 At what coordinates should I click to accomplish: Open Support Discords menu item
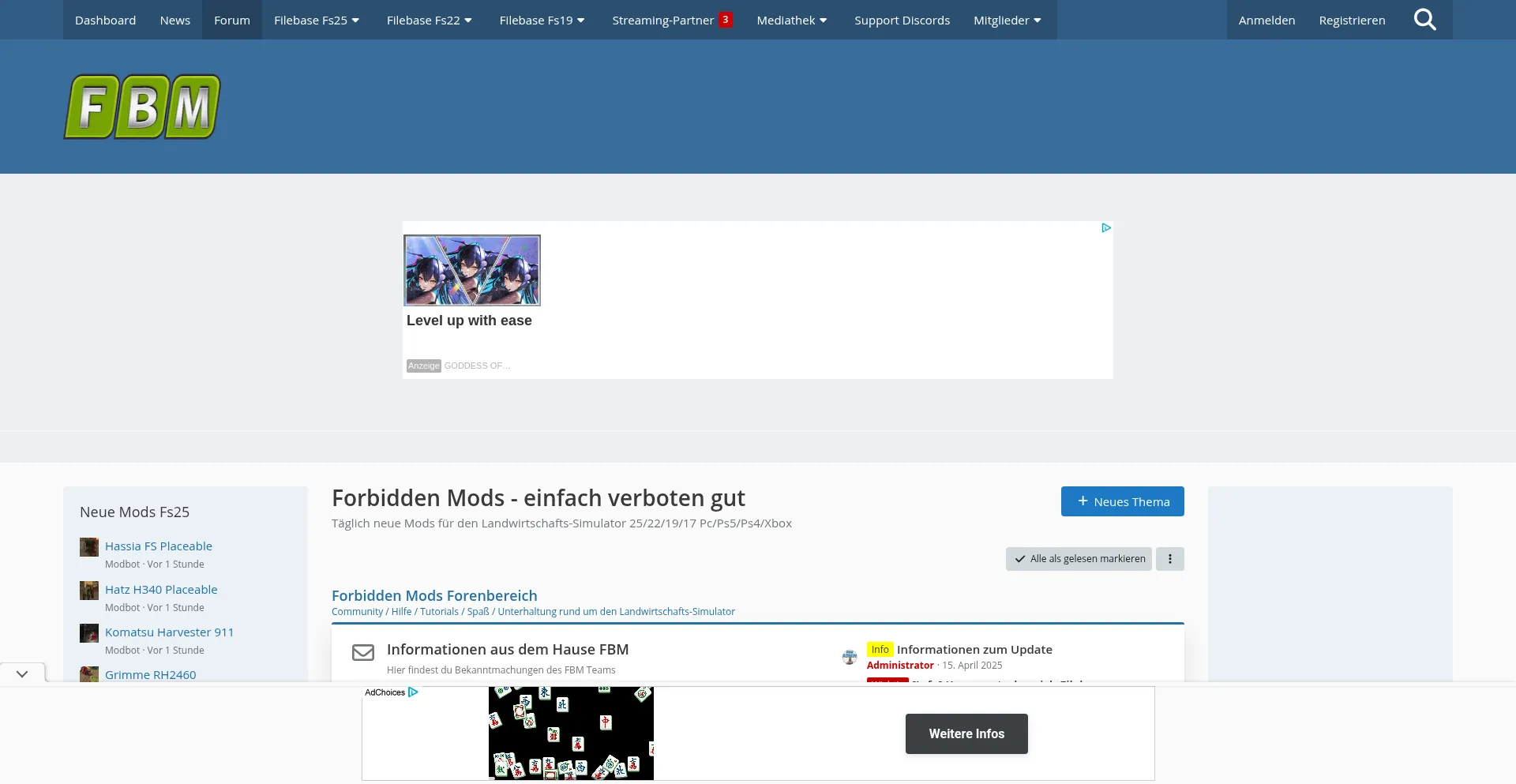(902, 20)
